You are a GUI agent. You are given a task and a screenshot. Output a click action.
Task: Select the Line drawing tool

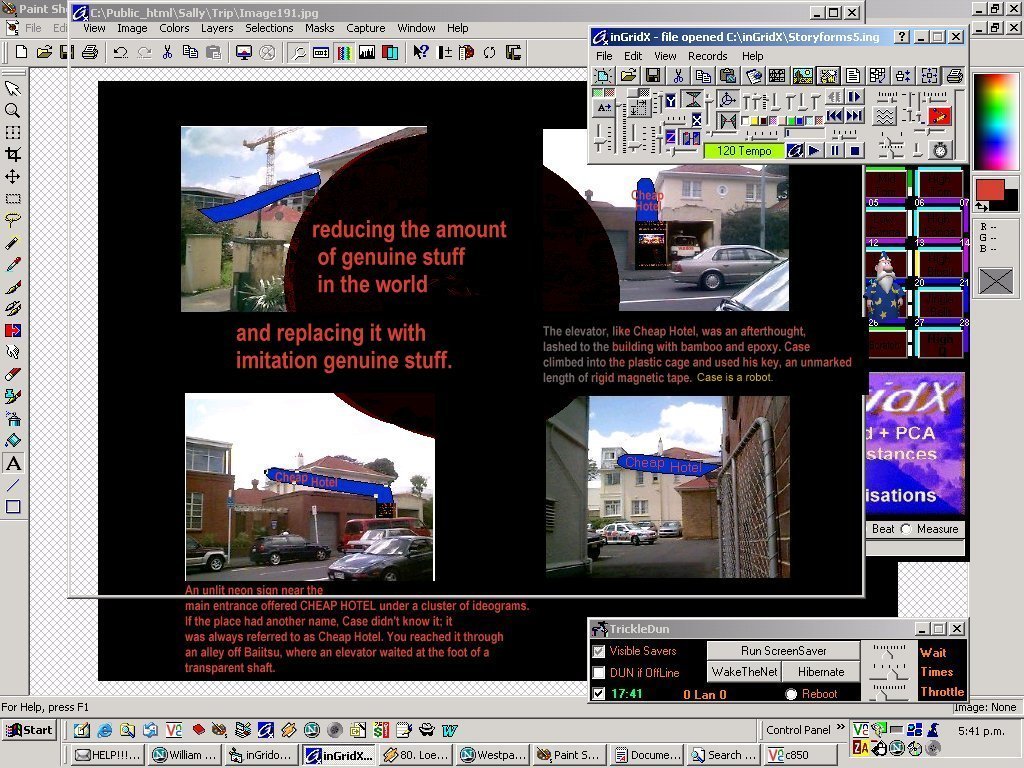tap(12, 485)
